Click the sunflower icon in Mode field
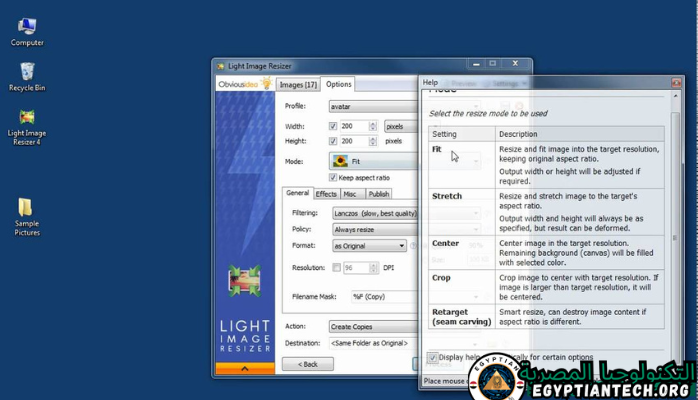The width and height of the screenshot is (698, 400). (x=341, y=161)
